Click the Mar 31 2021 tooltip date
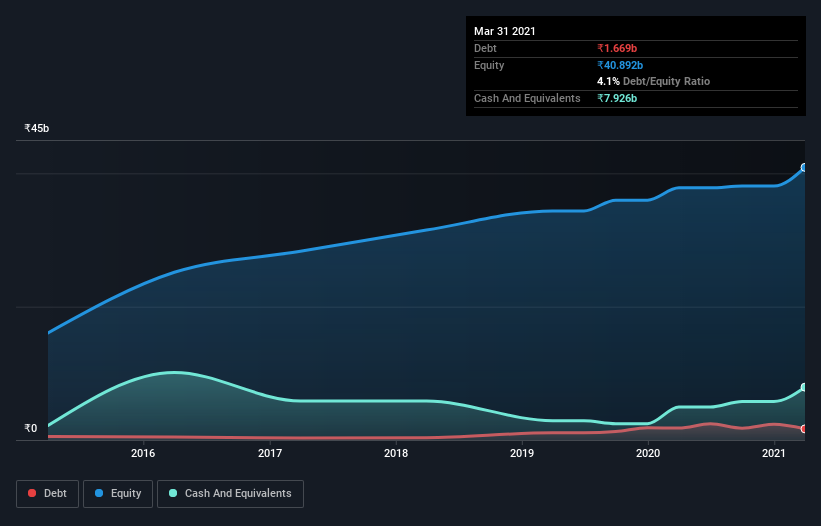The image size is (821, 526). point(505,31)
